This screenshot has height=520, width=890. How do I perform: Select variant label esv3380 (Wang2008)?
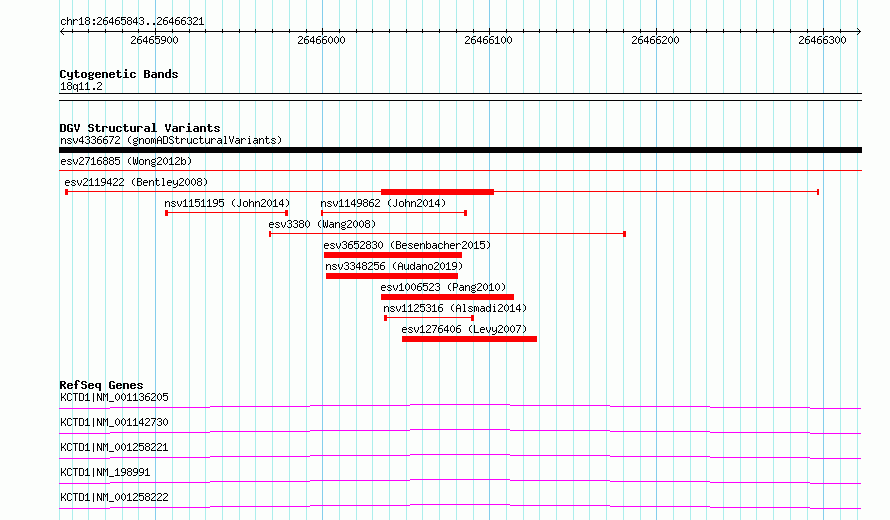tap(322, 224)
